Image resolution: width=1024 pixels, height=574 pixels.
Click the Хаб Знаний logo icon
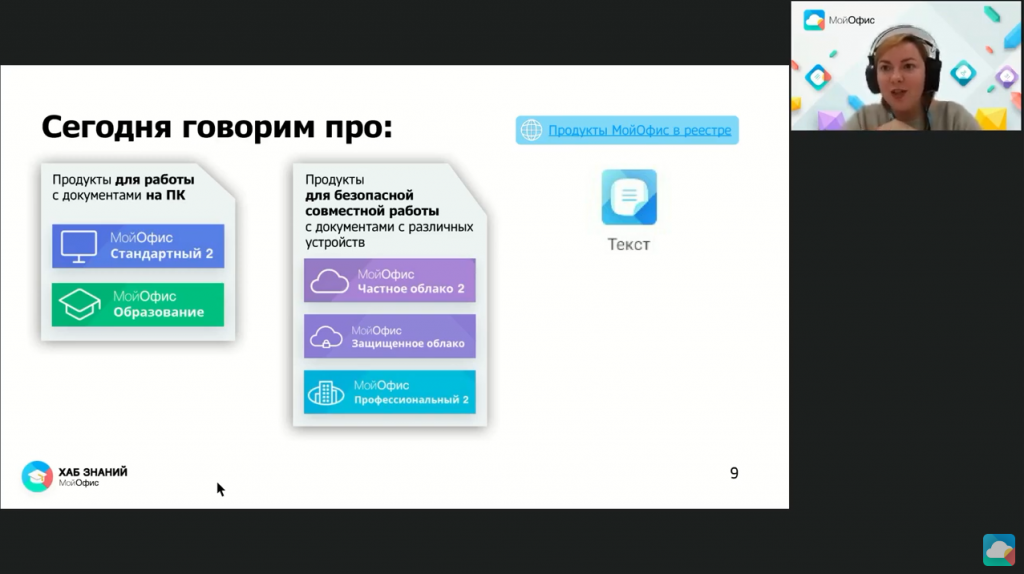point(37,476)
